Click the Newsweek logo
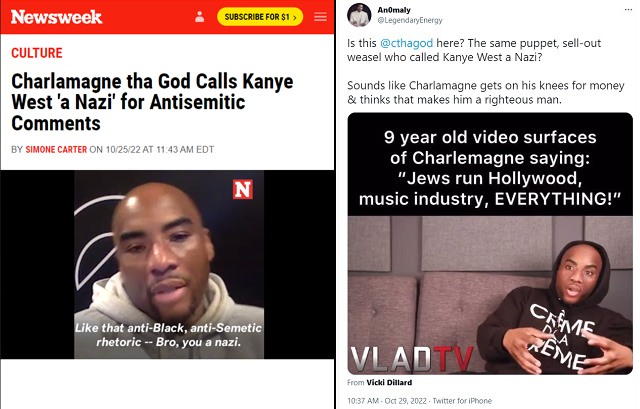The width and height of the screenshot is (640, 409). pyautogui.click(x=56, y=17)
